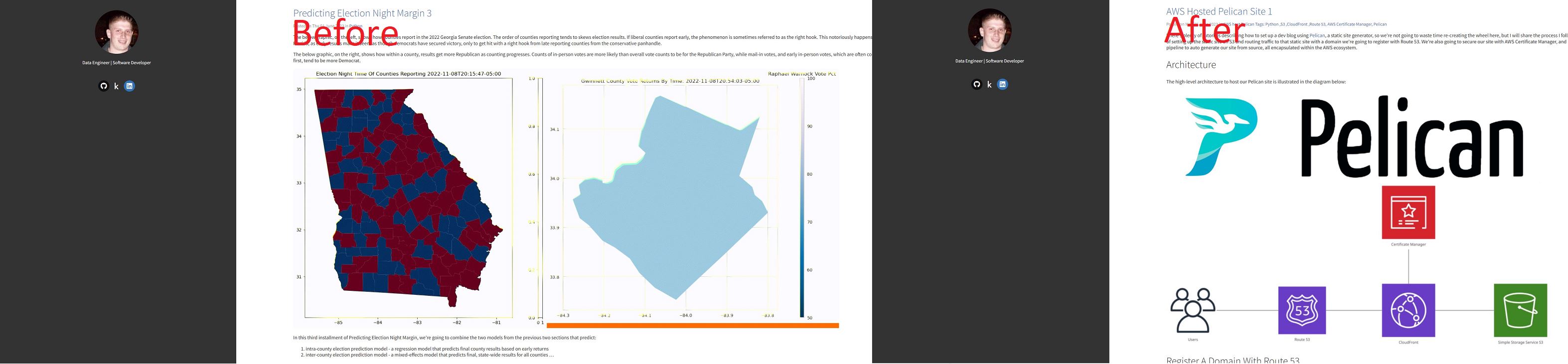1568x364 pixels.
Task: Click the 'intra-county election prediction model' list item
Action: tap(427, 349)
